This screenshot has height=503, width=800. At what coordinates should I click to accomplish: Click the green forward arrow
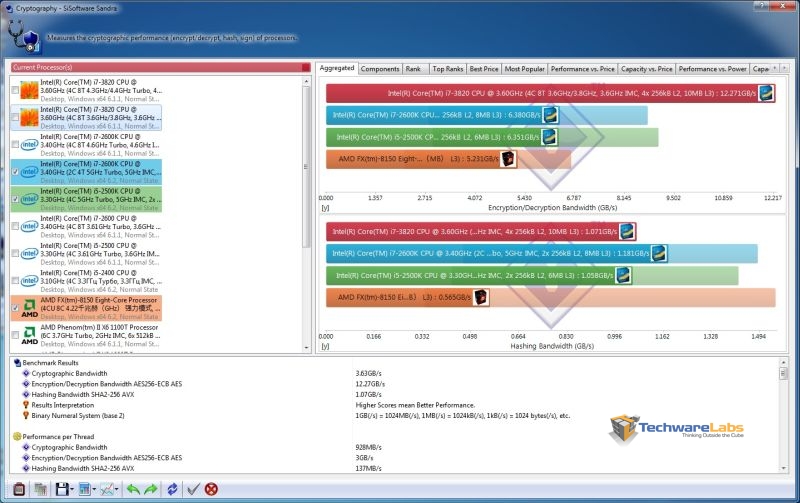[x=151, y=489]
